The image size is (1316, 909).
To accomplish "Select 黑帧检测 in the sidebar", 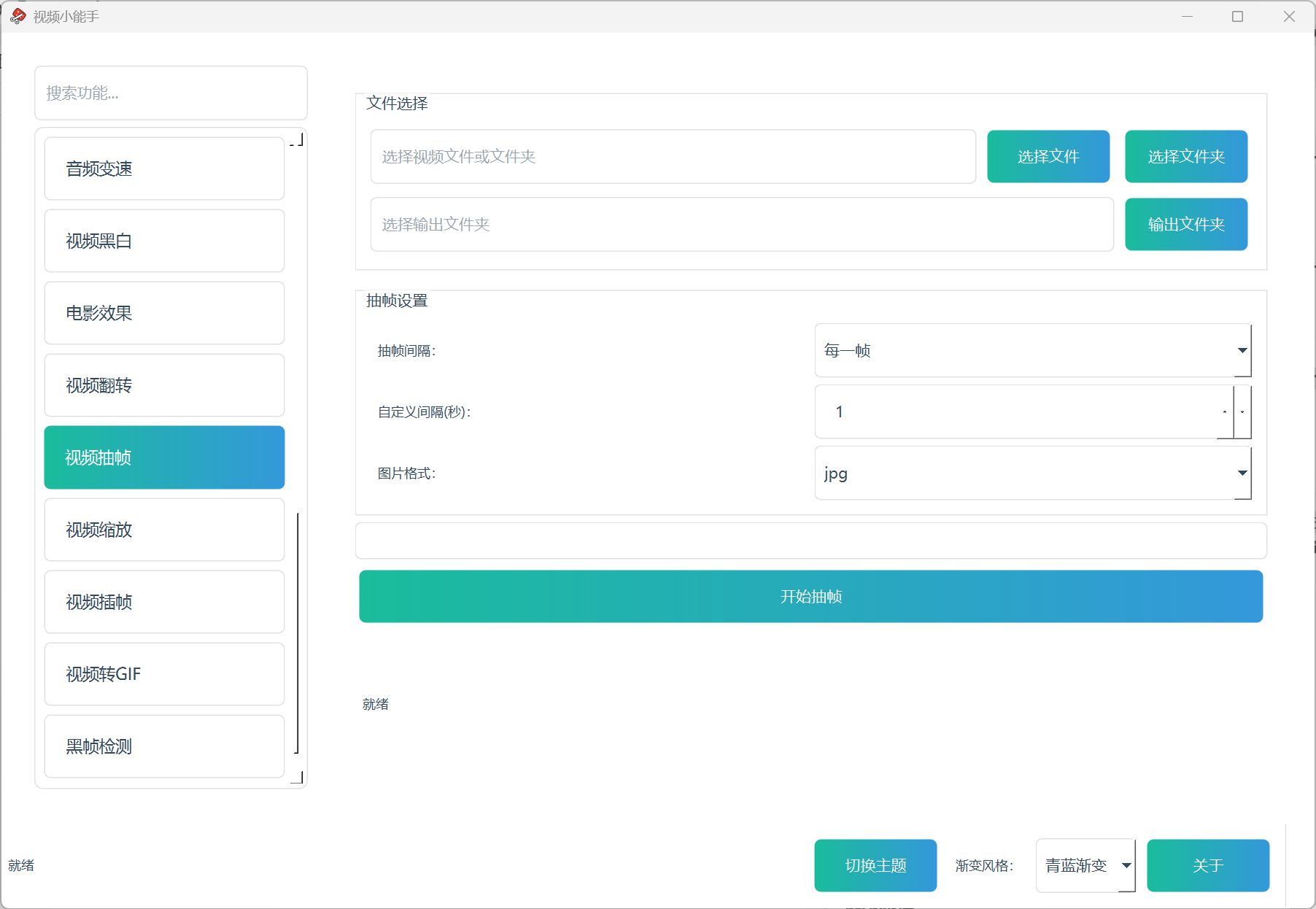I will pos(164,746).
